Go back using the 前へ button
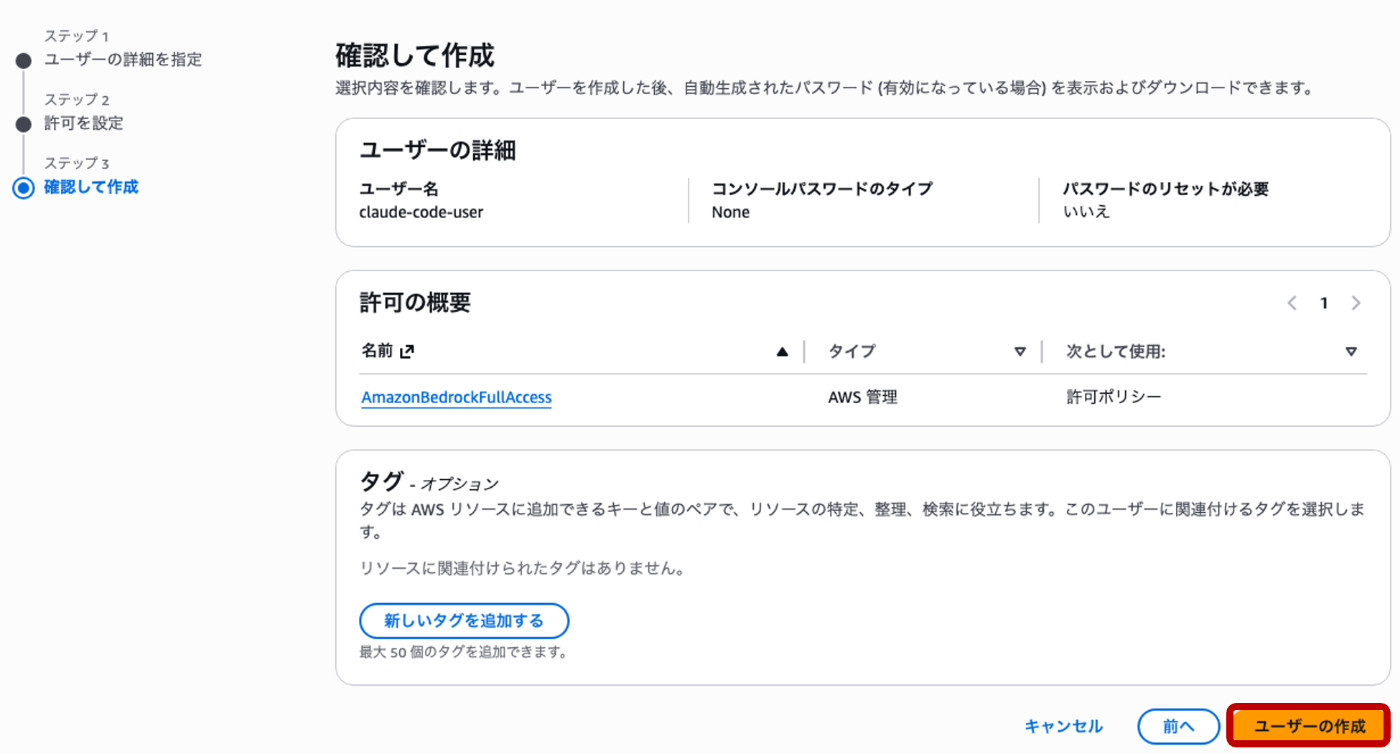This screenshot has height=756, width=1400. click(x=1178, y=727)
